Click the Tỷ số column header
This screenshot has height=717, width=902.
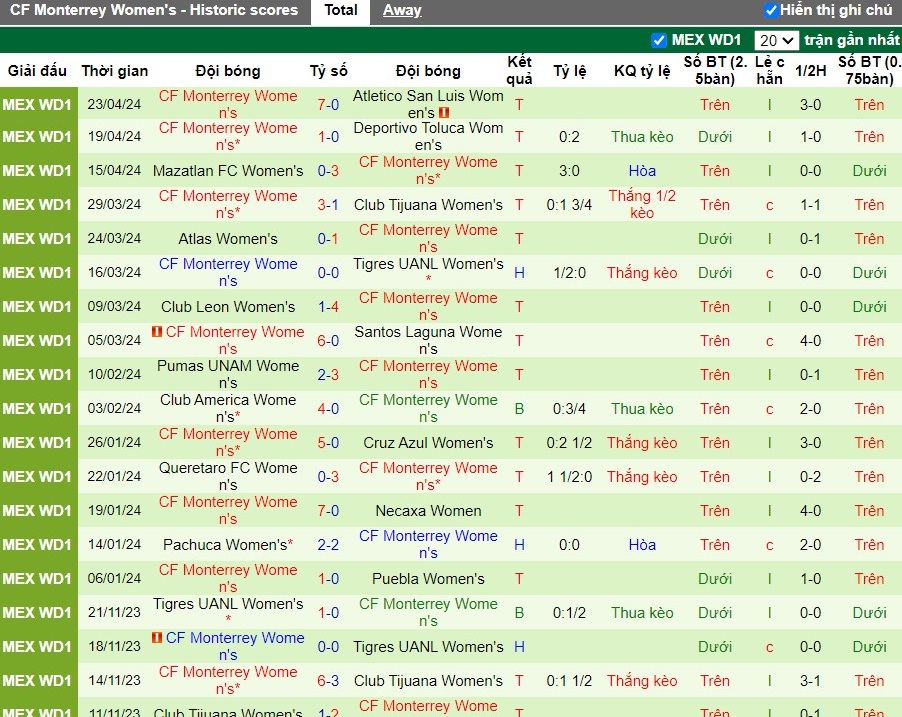click(328, 71)
